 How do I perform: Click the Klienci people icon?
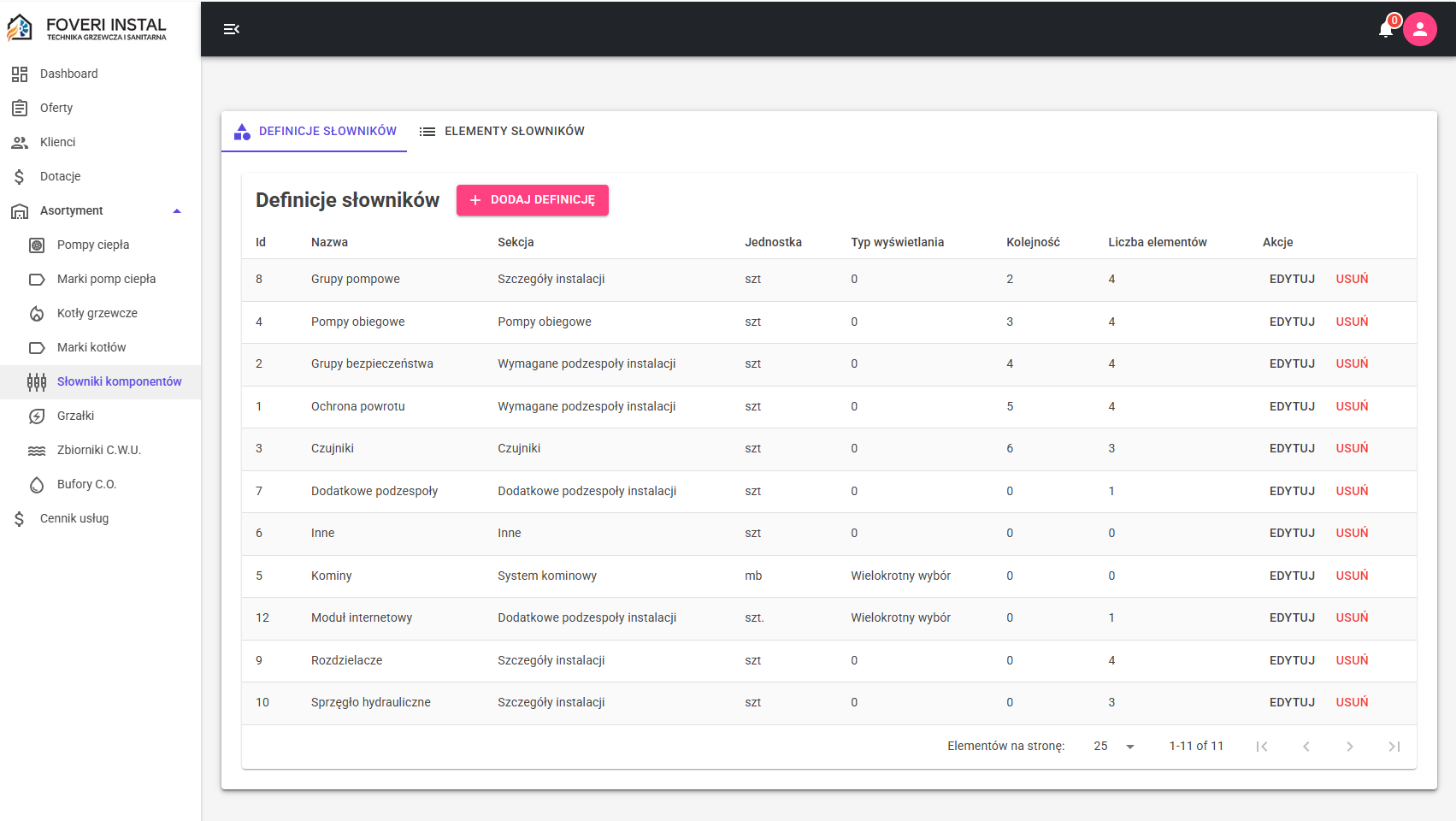pyautogui.click(x=20, y=142)
